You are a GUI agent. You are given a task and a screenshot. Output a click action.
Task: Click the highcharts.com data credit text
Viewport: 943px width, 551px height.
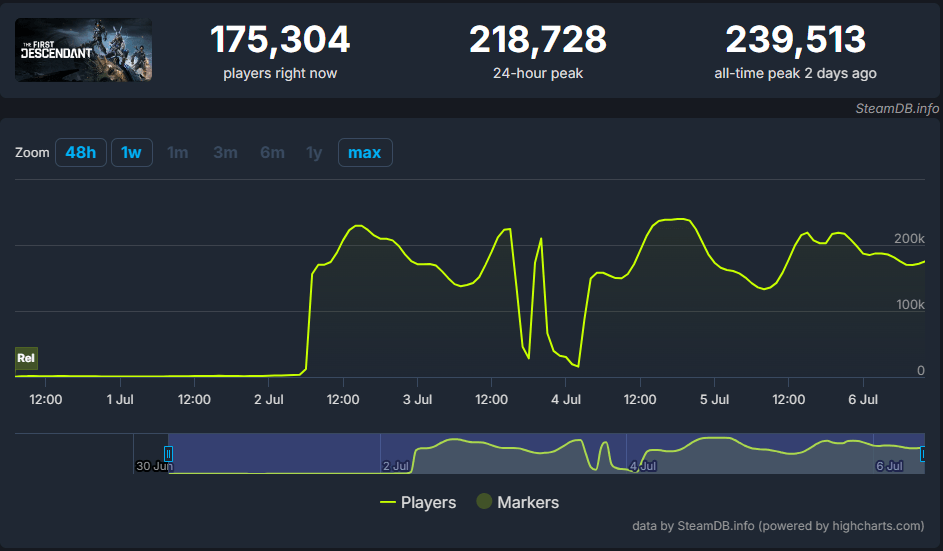point(778,526)
